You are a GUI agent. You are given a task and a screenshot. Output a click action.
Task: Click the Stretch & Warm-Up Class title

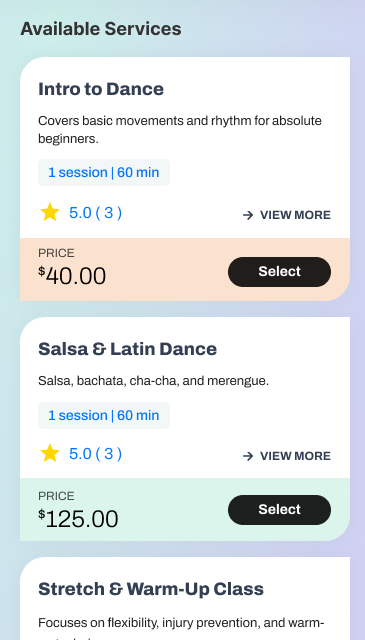point(151,589)
